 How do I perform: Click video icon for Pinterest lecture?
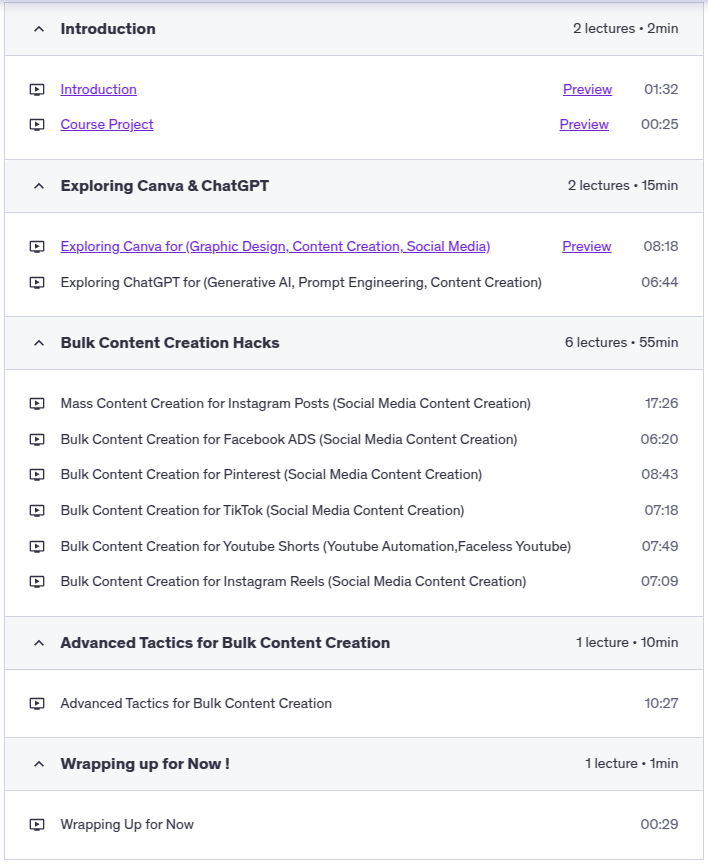(37, 475)
